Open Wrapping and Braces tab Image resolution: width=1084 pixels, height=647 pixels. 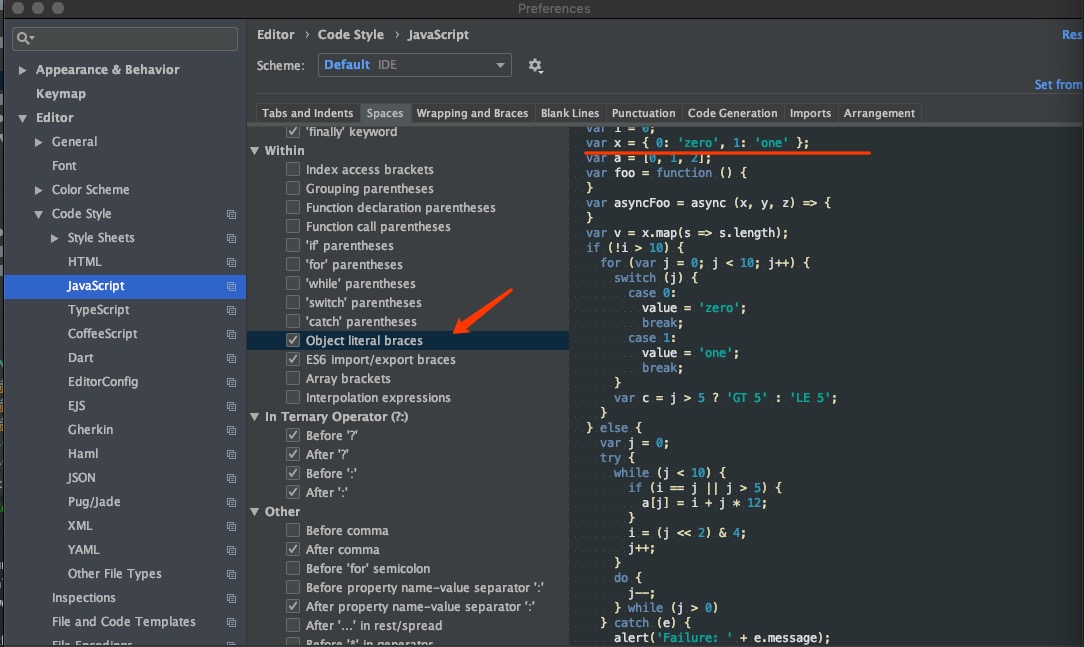[472, 113]
